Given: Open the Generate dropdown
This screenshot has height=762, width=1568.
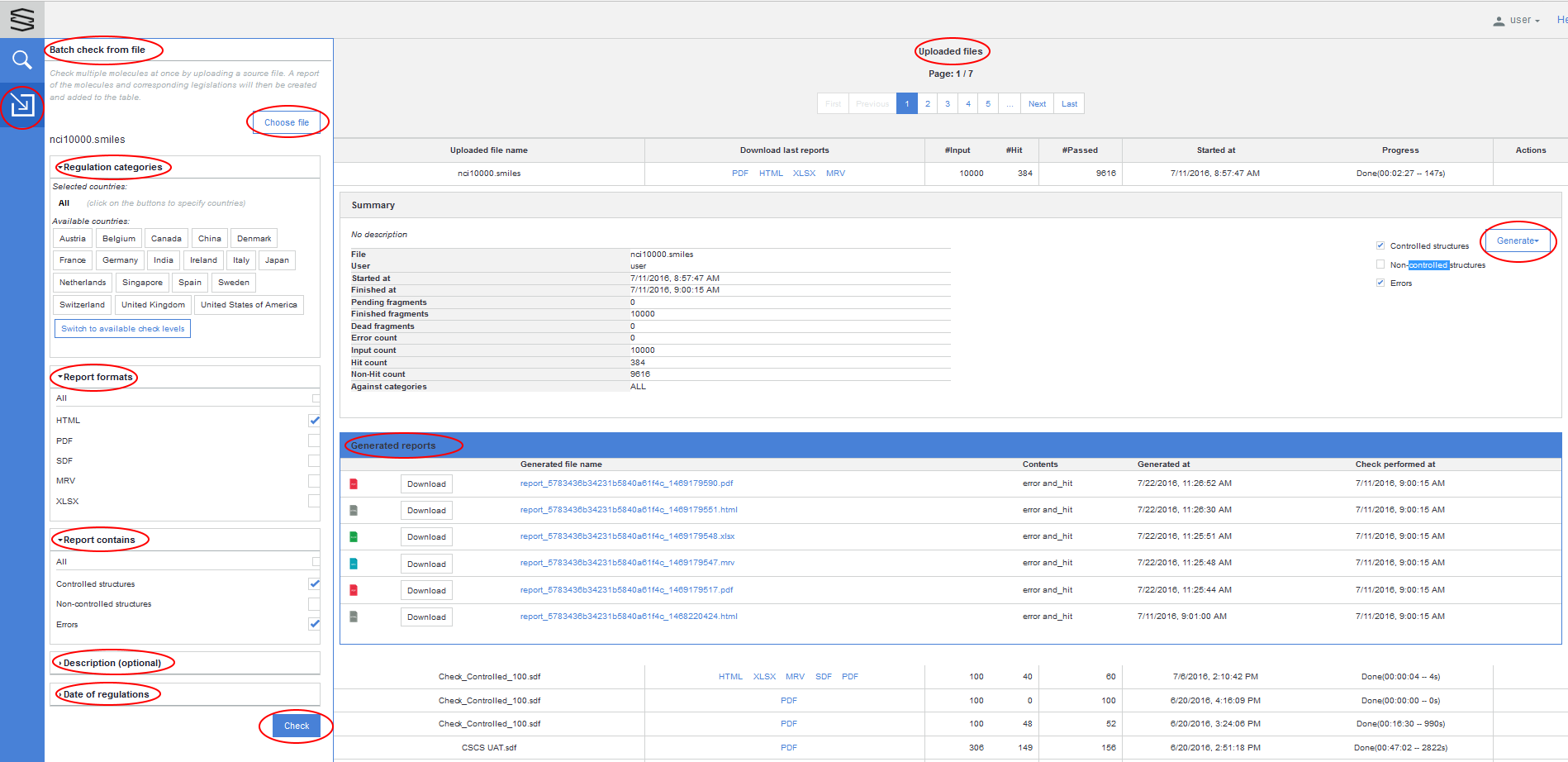Looking at the screenshot, I should pos(1517,241).
